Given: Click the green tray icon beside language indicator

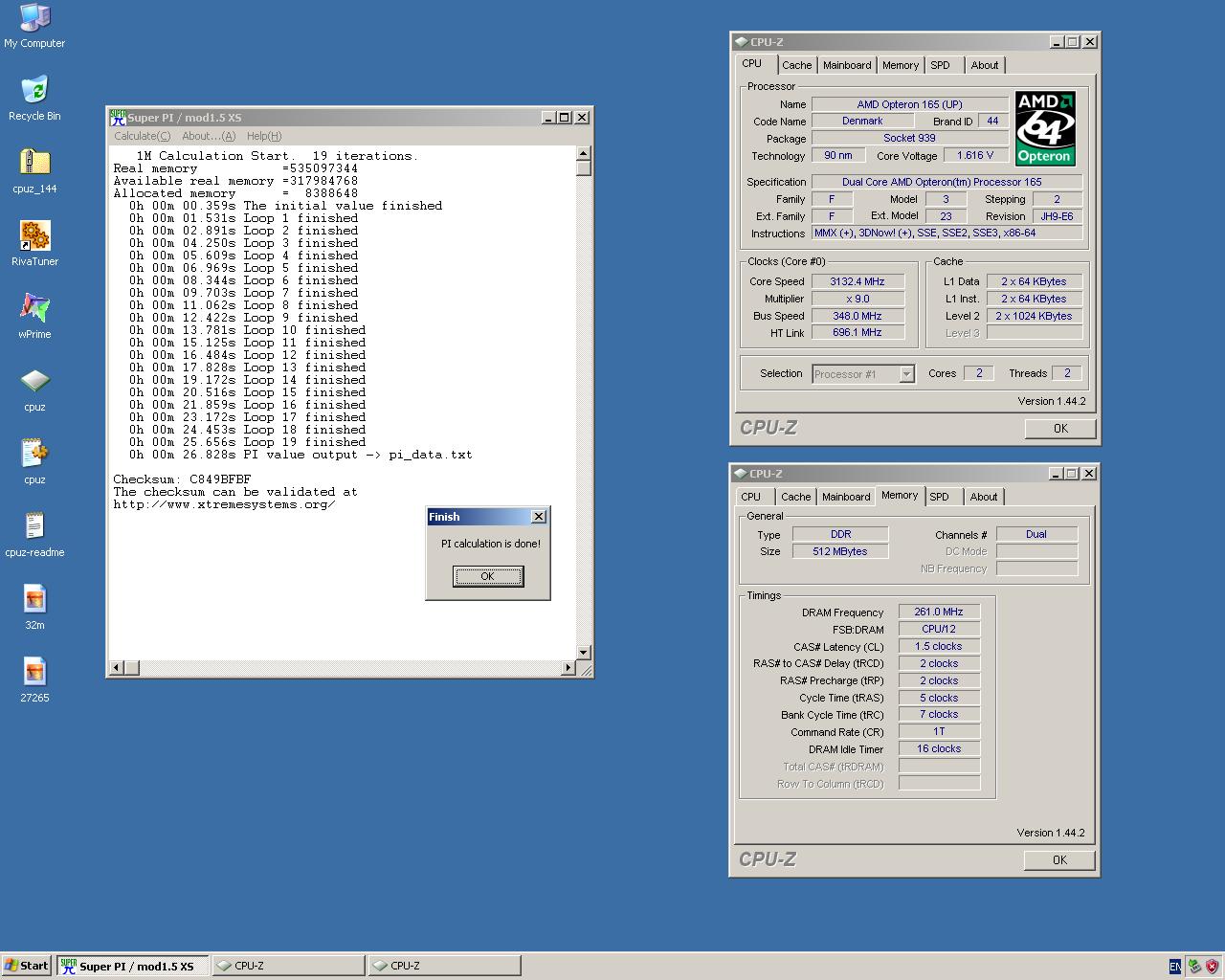Looking at the screenshot, I should click(x=1193, y=967).
